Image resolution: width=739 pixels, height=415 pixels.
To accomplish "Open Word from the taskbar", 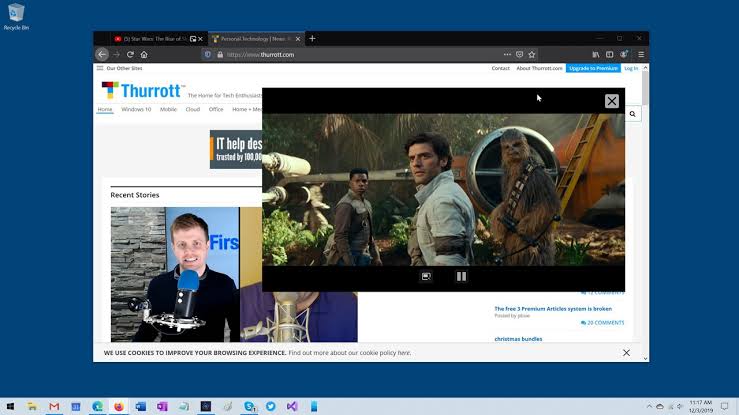I will tap(140, 407).
